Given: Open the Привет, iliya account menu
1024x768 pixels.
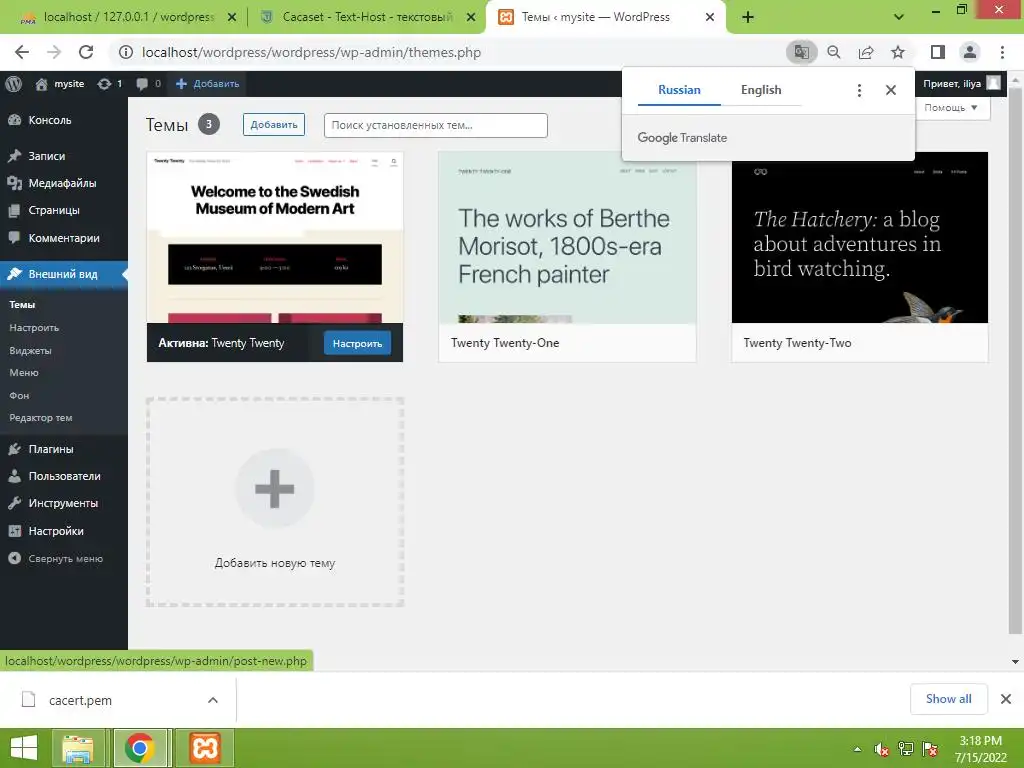Looking at the screenshot, I should pos(961,84).
